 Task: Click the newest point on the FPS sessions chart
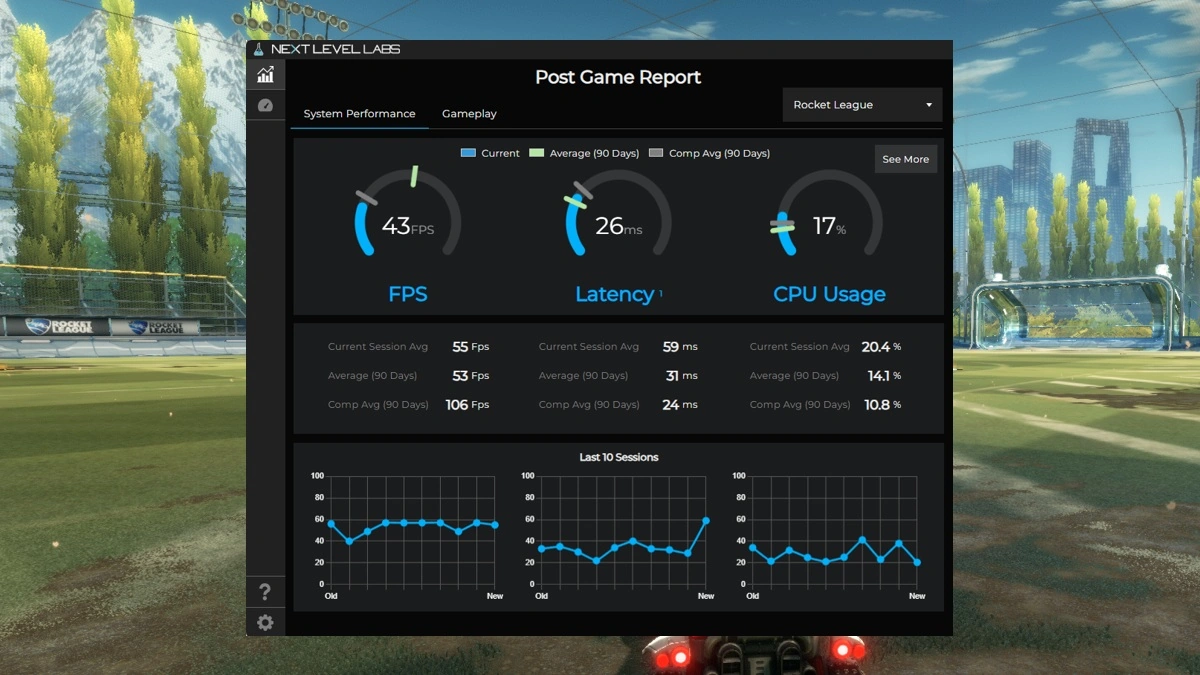coord(495,524)
